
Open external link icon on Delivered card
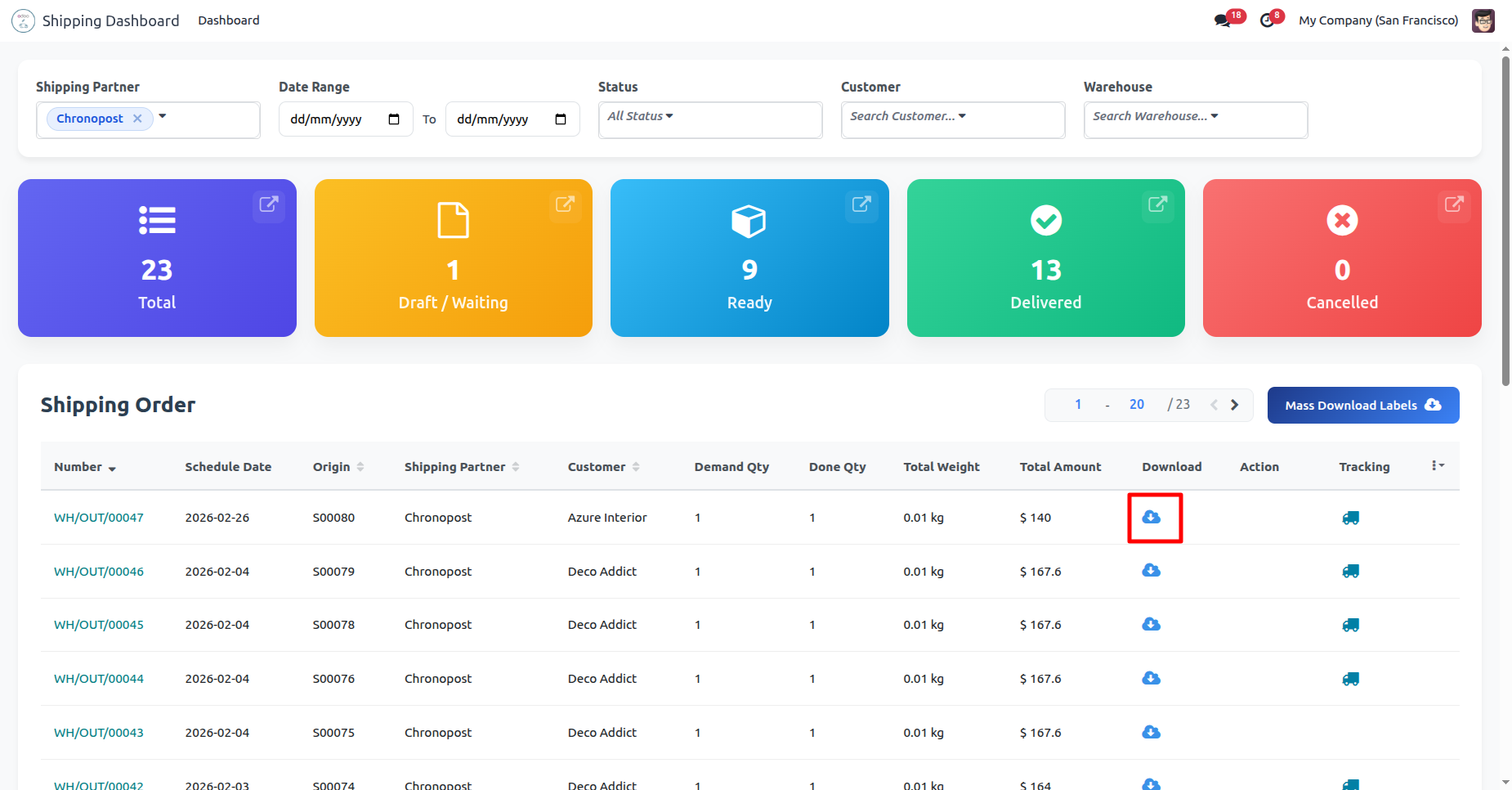pos(1157,204)
